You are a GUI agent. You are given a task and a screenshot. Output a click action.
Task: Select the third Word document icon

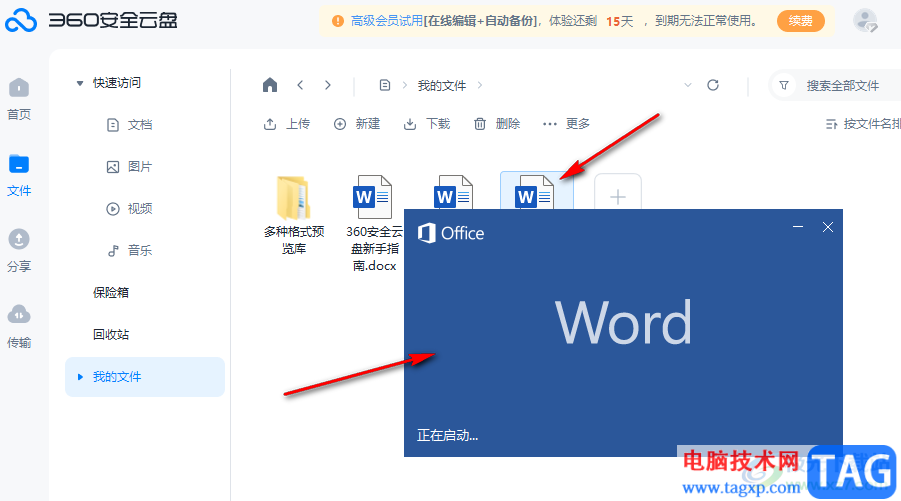(x=453, y=192)
